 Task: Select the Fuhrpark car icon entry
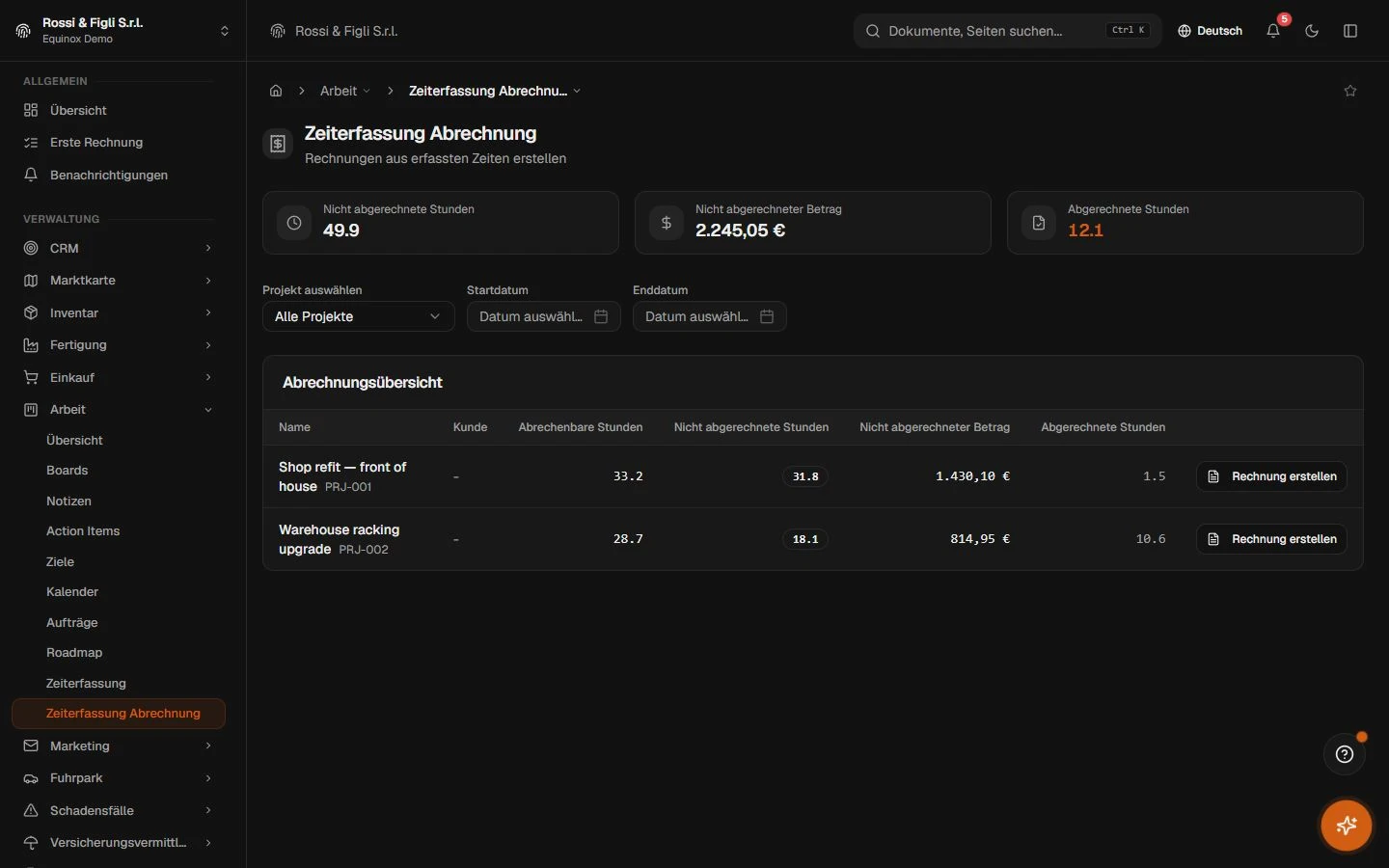[x=31, y=778]
